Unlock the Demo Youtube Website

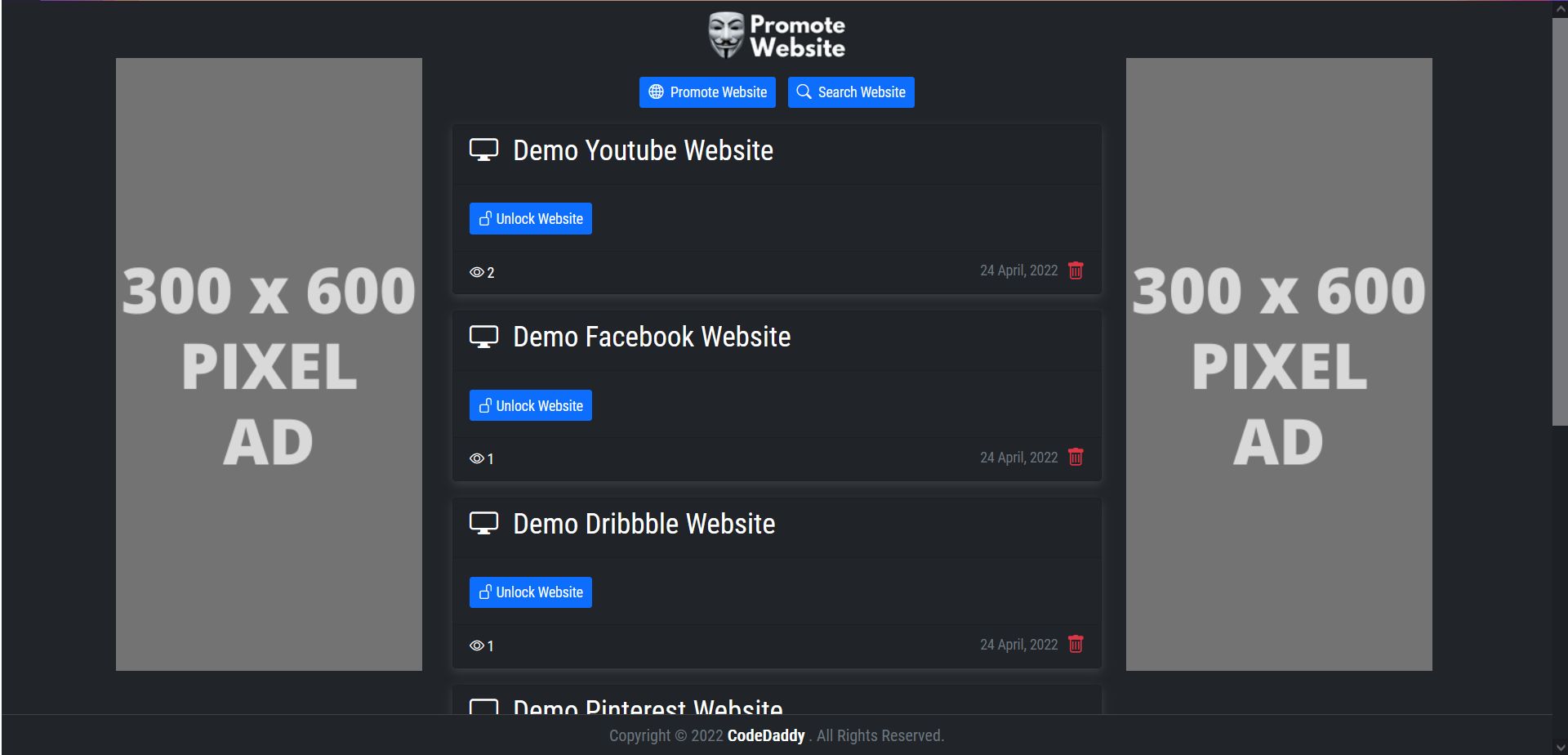pos(531,219)
